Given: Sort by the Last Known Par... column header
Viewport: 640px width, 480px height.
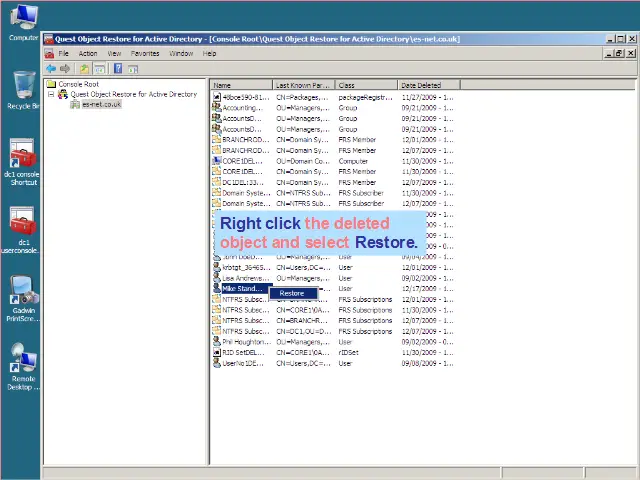Looking at the screenshot, I should (x=304, y=85).
